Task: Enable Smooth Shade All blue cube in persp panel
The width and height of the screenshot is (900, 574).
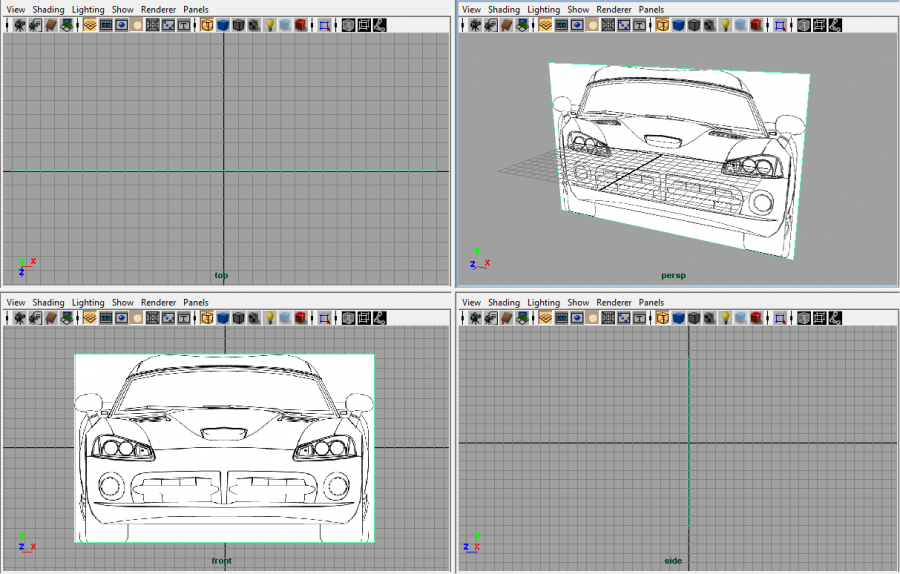Action: [x=678, y=25]
